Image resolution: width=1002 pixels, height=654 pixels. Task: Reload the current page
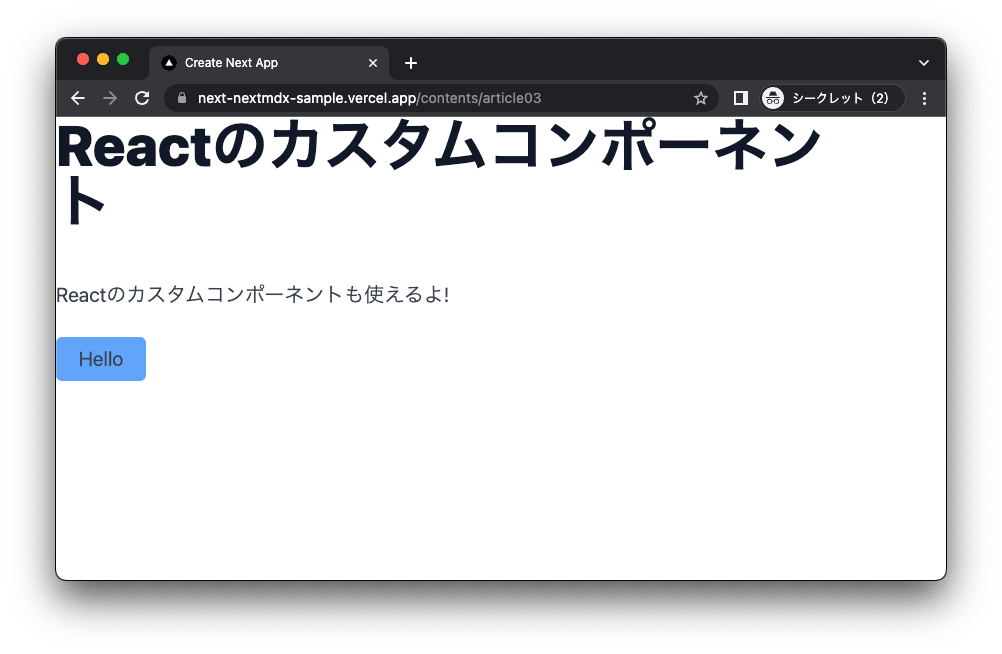[142, 98]
